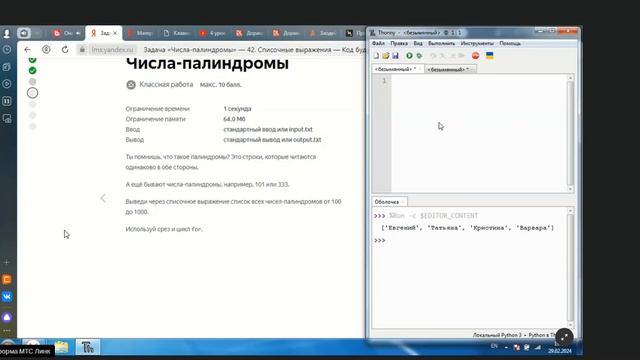Click the plus icon in browser sidebar

[x=7, y=262]
